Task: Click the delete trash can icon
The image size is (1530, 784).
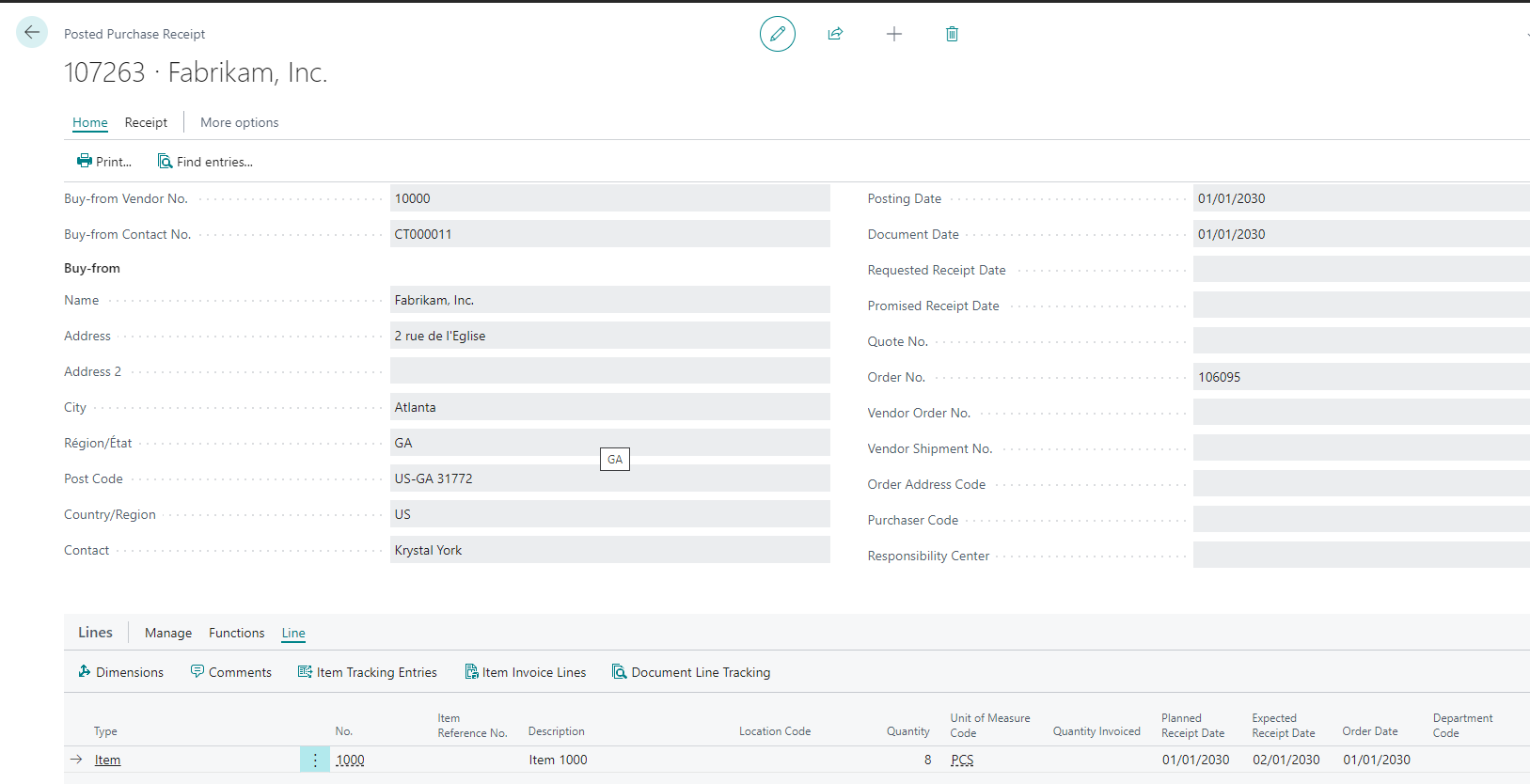Action: coord(952,34)
